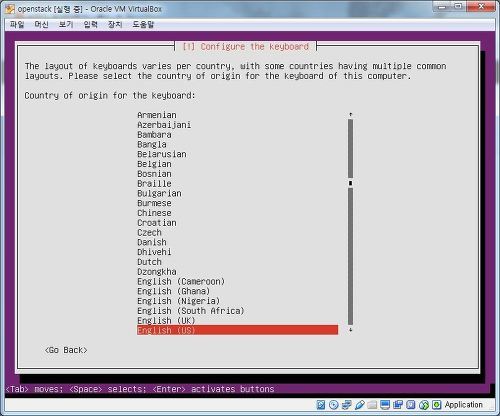500x416 pixels.
Task: Select Dhivehi keyboard
Action: (x=154, y=252)
